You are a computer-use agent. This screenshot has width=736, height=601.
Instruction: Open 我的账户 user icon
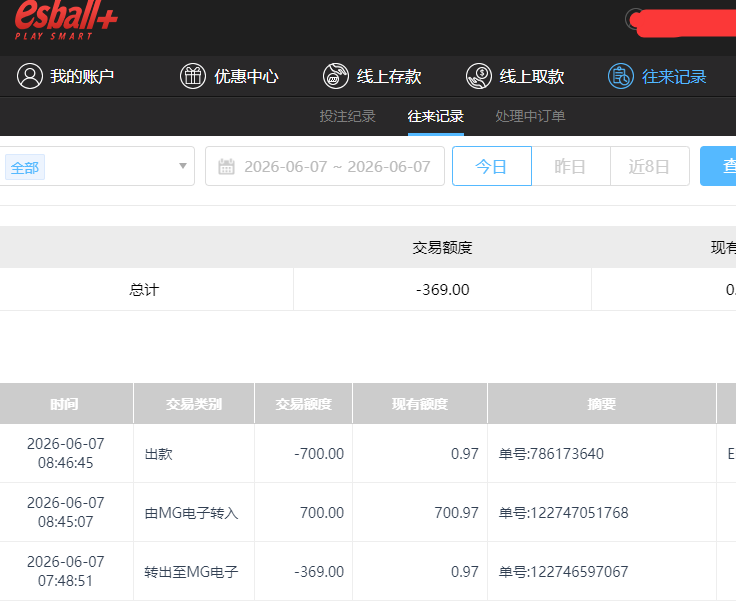pyautogui.click(x=30, y=76)
